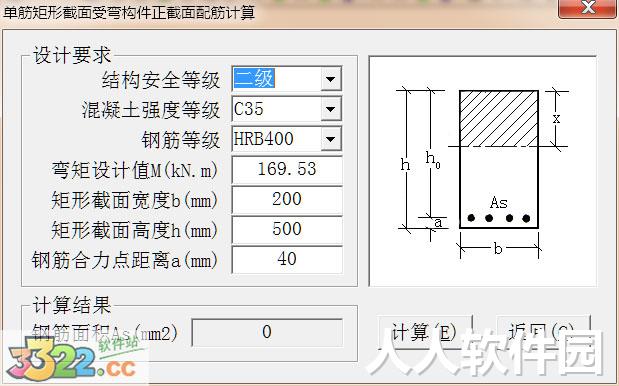Expand the 混凝土强度等级 dropdown arrow
Viewport: 619px width, 386px height.
click(331, 109)
